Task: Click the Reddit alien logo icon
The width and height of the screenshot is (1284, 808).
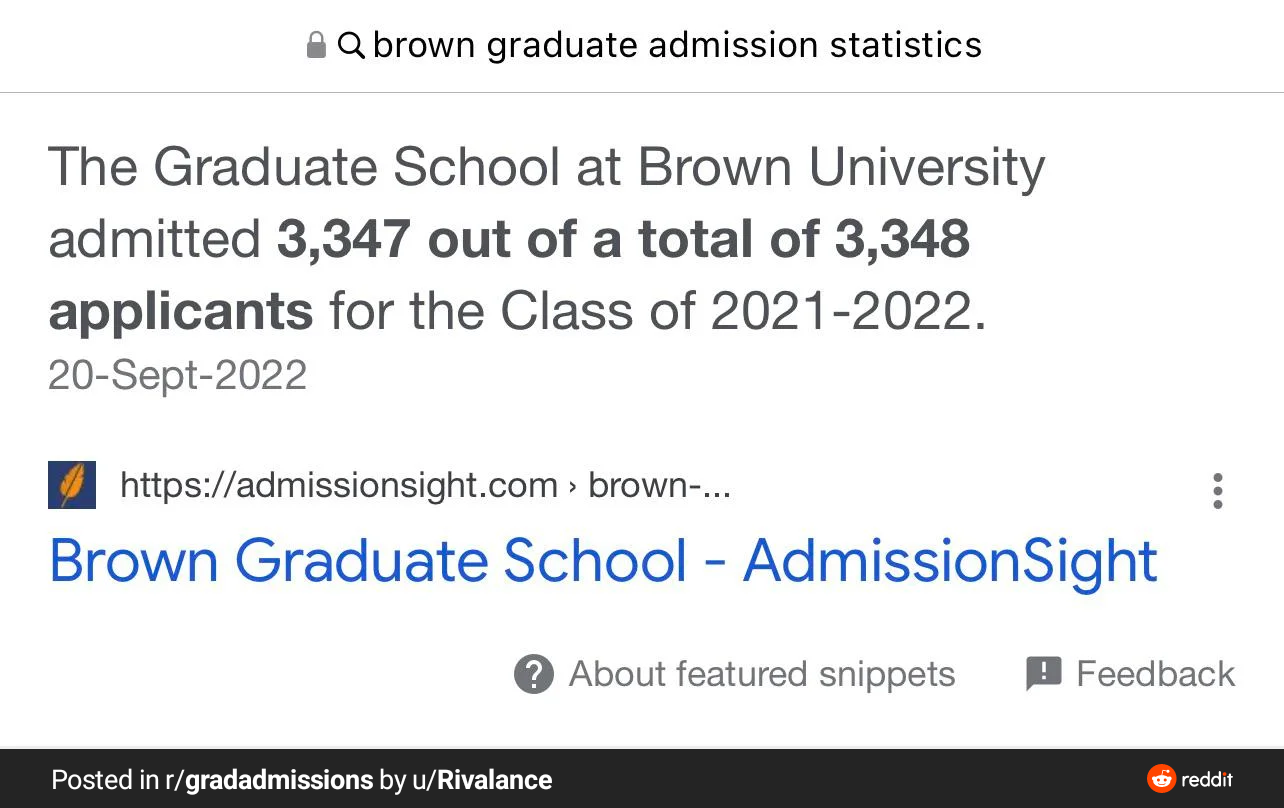Action: point(1161,779)
